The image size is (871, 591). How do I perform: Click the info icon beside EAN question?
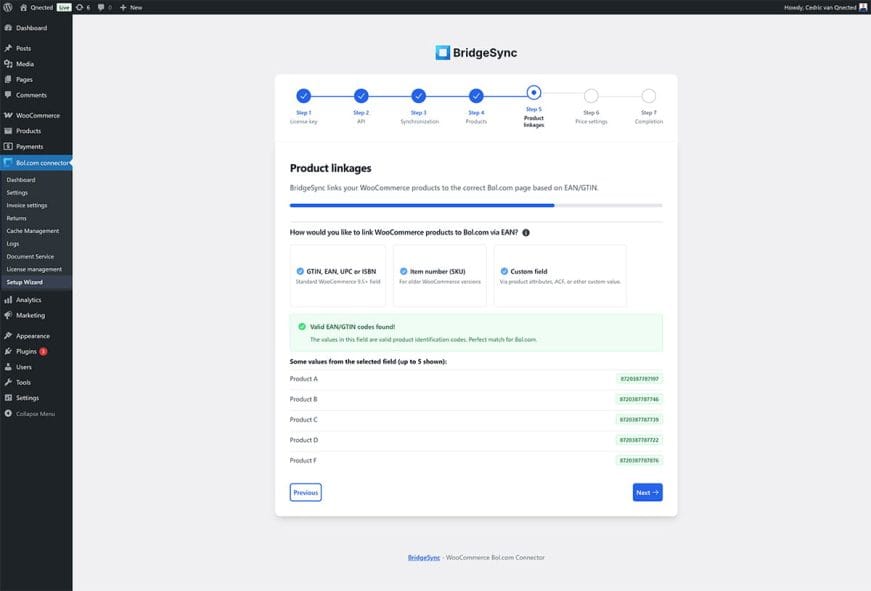pyautogui.click(x=526, y=232)
